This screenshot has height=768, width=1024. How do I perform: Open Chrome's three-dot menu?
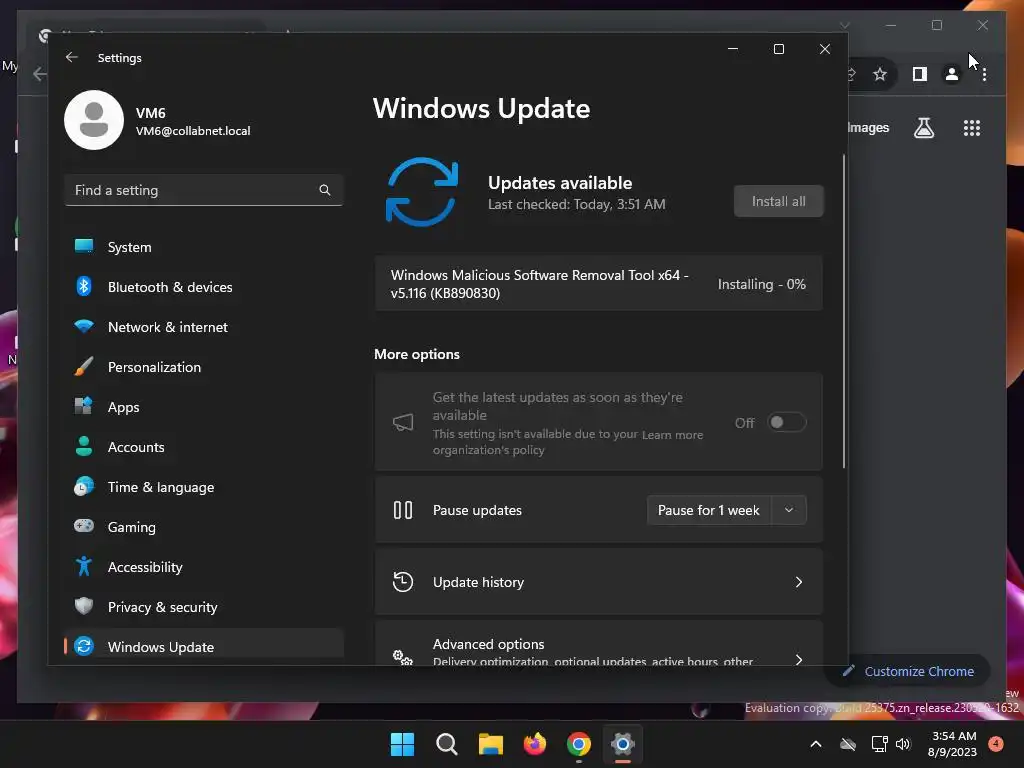(984, 74)
